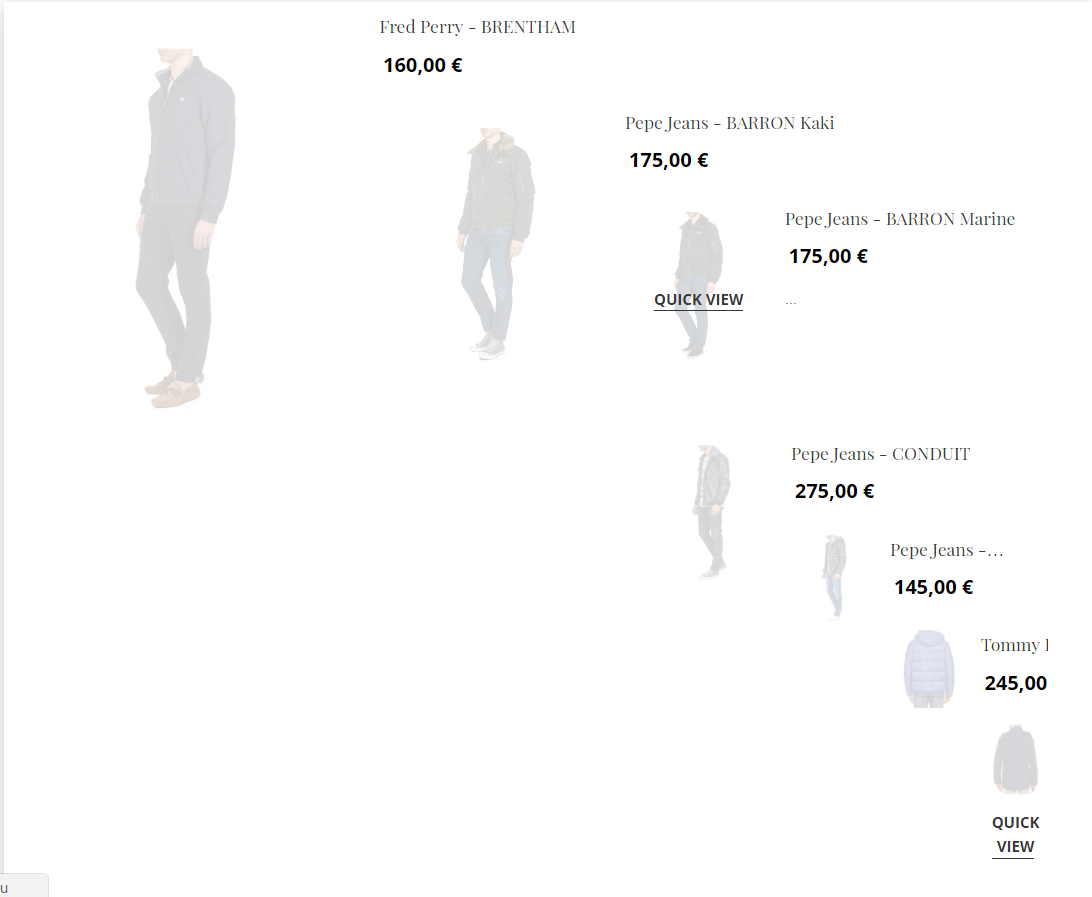Open Pepe Jeans - BARRON Kaki title link
This screenshot has height=897, width=1092.
coord(729,123)
